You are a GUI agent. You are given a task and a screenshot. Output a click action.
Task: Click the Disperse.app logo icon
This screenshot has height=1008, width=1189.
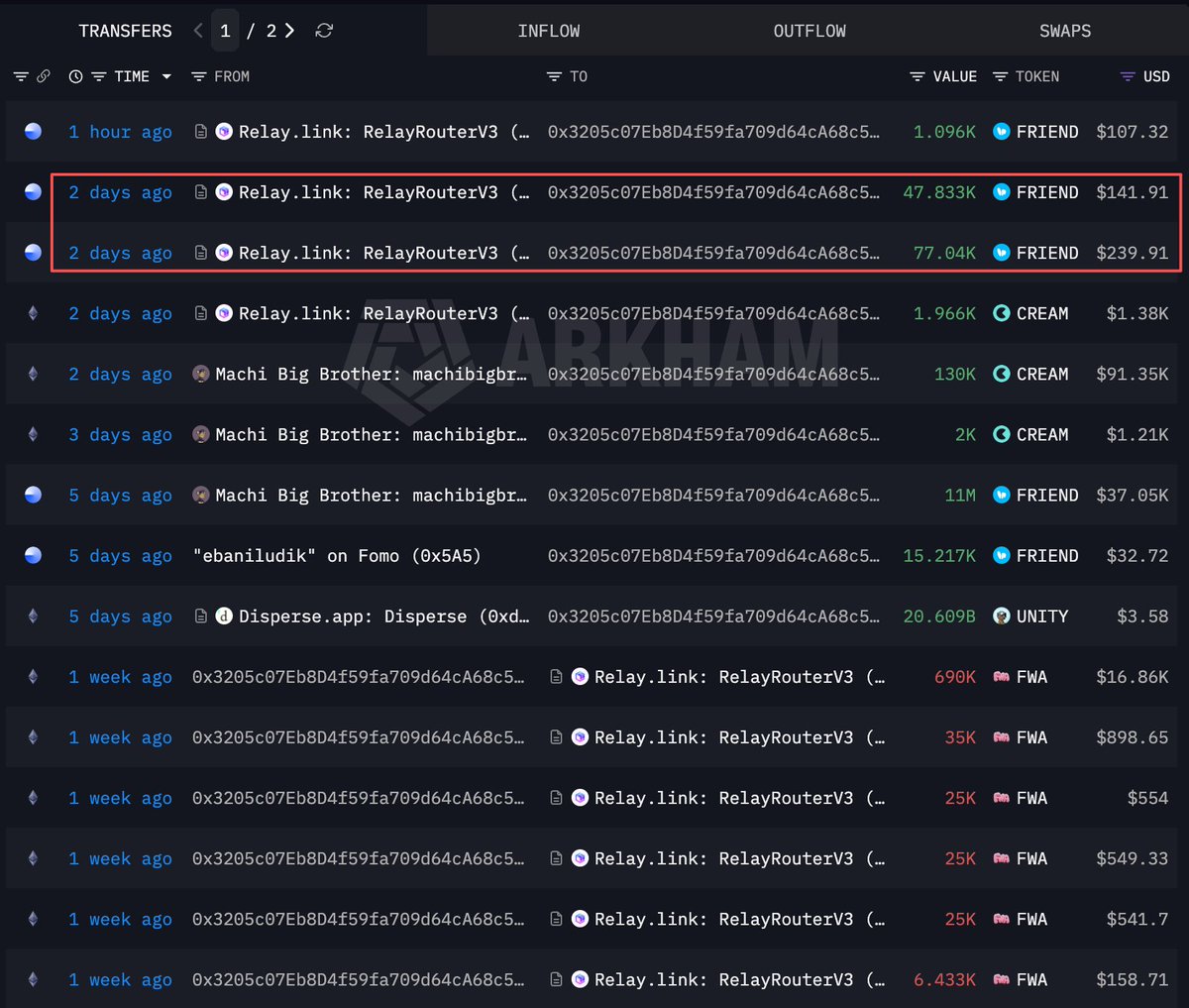pyautogui.click(x=224, y=616)
